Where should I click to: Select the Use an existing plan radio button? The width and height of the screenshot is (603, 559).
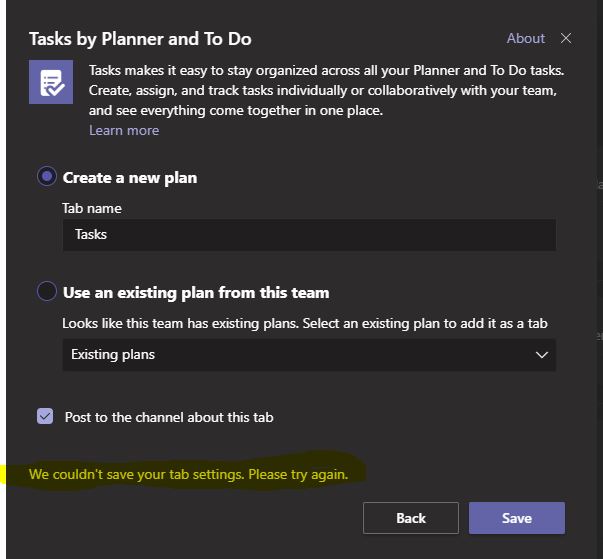tap(47, 292)
